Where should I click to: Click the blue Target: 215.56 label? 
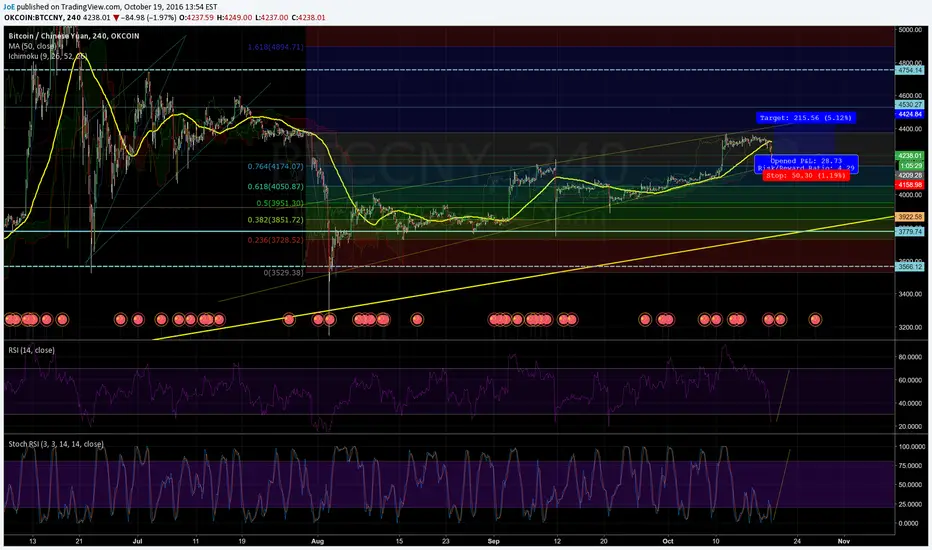pos(805,118)
